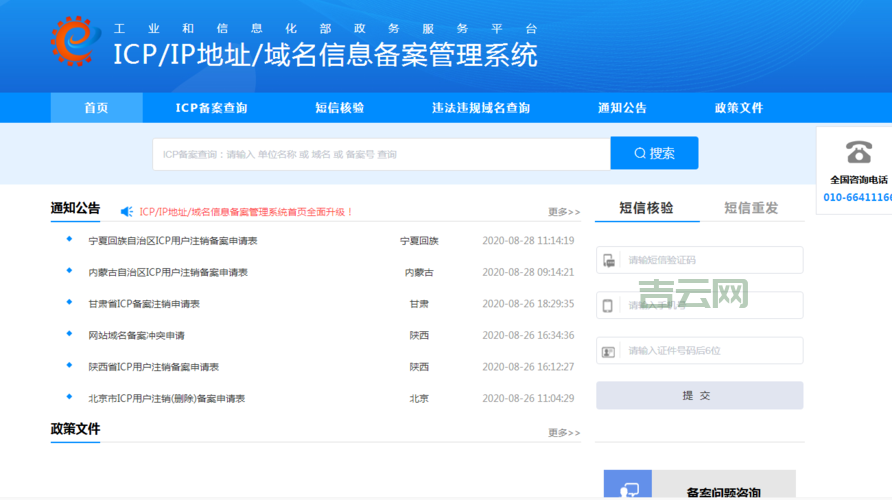Open 宁夏回族自治区ICP用户注销备案申请表 notice
Screen dimensions: 892x500
tap(172, 241)
